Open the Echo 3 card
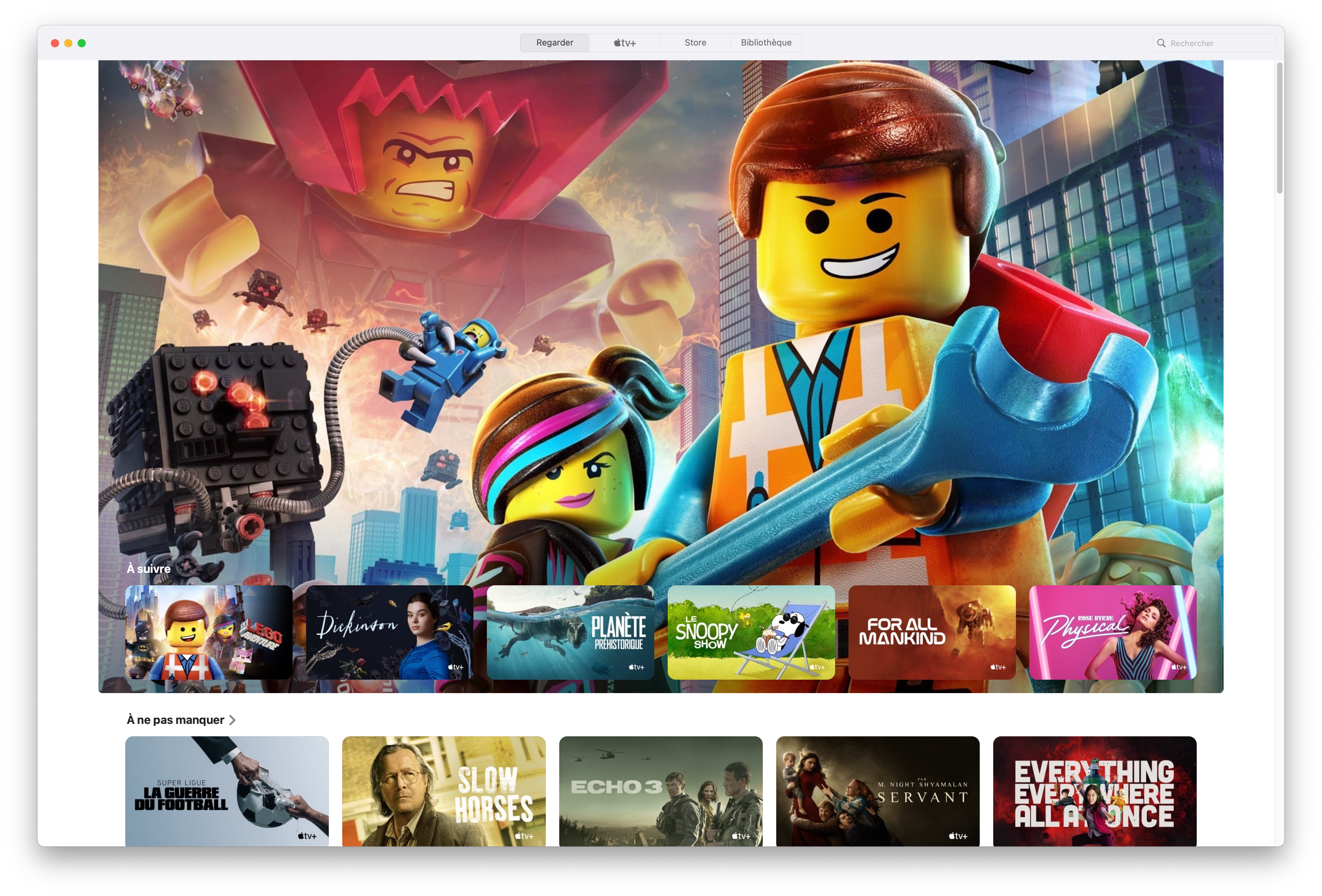Viewport: 1322px width, 896px height. point(661,791)
